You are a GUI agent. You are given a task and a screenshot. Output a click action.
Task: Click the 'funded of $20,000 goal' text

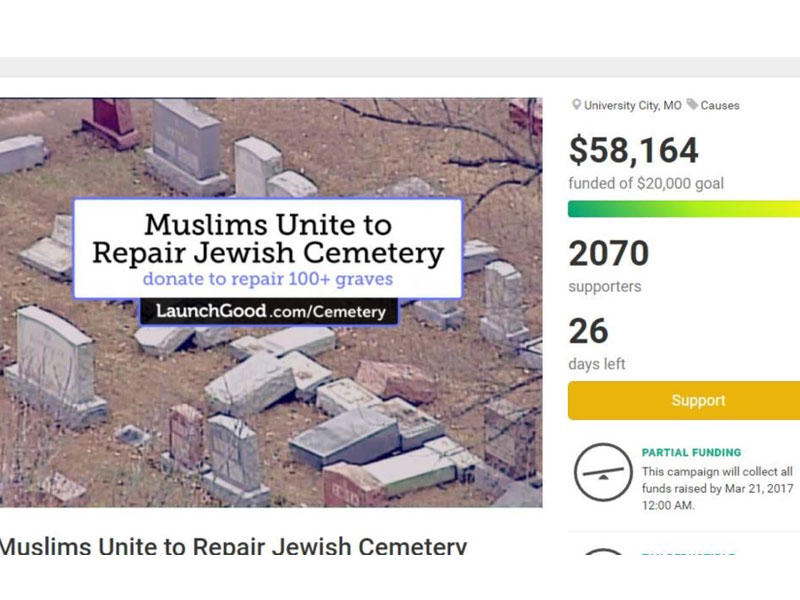tap(646, 184)
